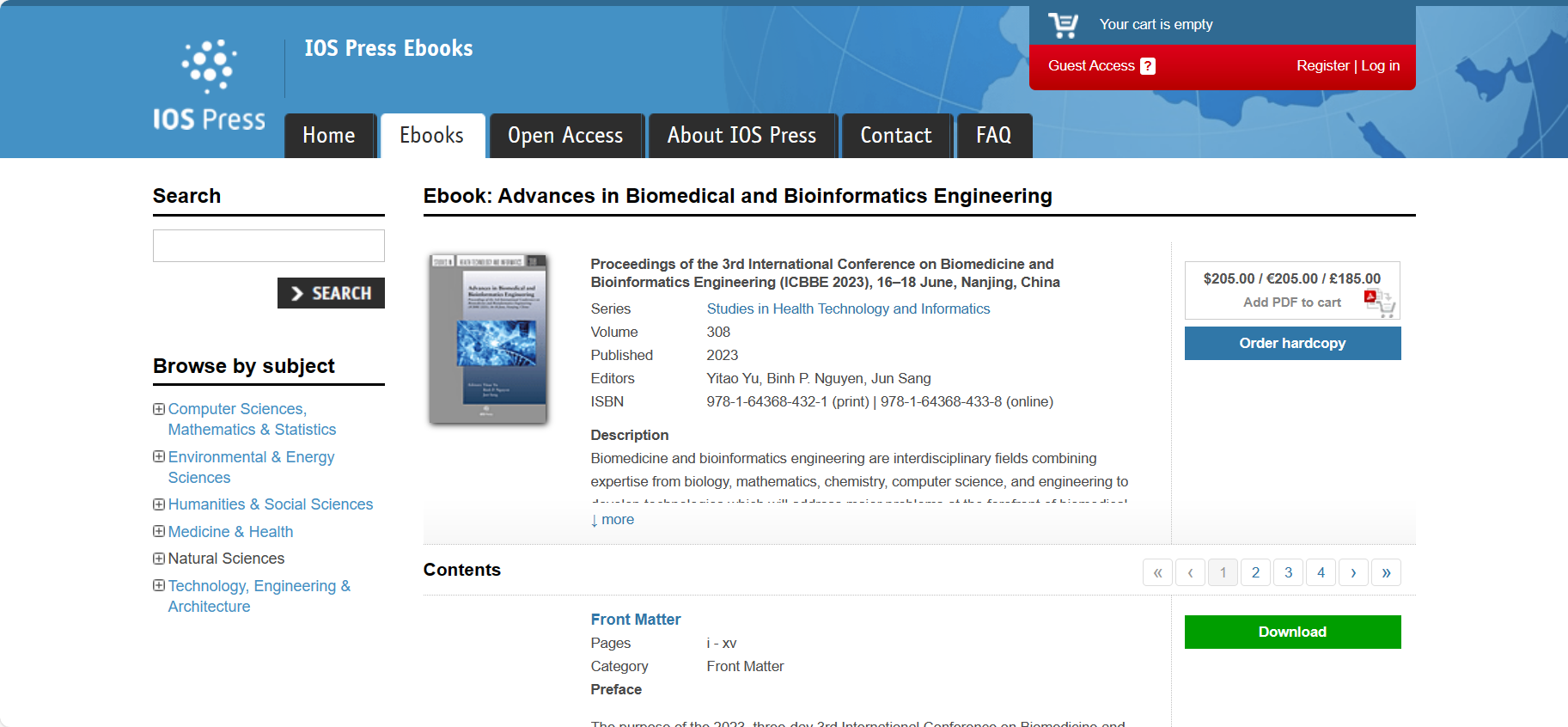Click the IOS Press logo
This screenshot has width=1568, height=727.
[209, 85]
